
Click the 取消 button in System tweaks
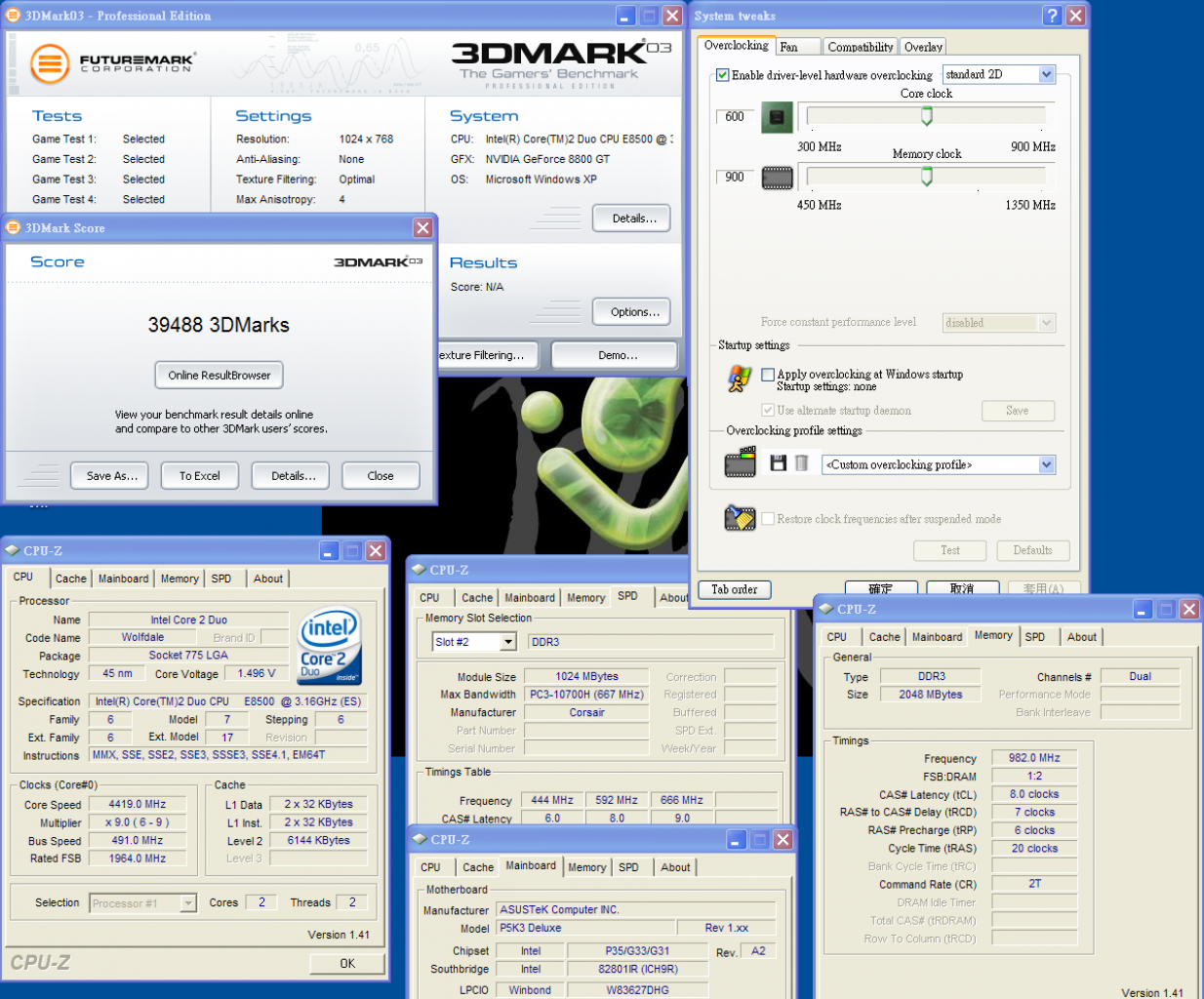[962, 588]
